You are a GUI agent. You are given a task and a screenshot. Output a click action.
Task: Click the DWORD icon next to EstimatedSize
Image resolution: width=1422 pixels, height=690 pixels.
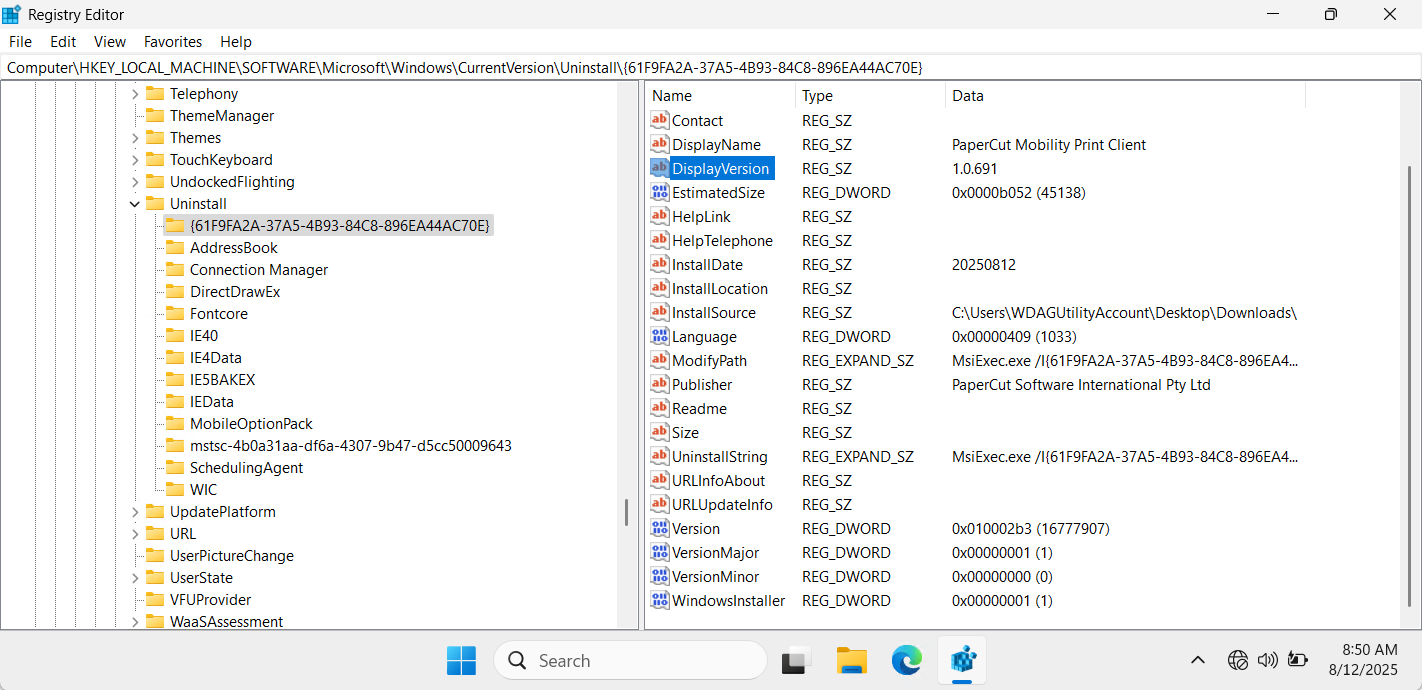click(659, 193)
